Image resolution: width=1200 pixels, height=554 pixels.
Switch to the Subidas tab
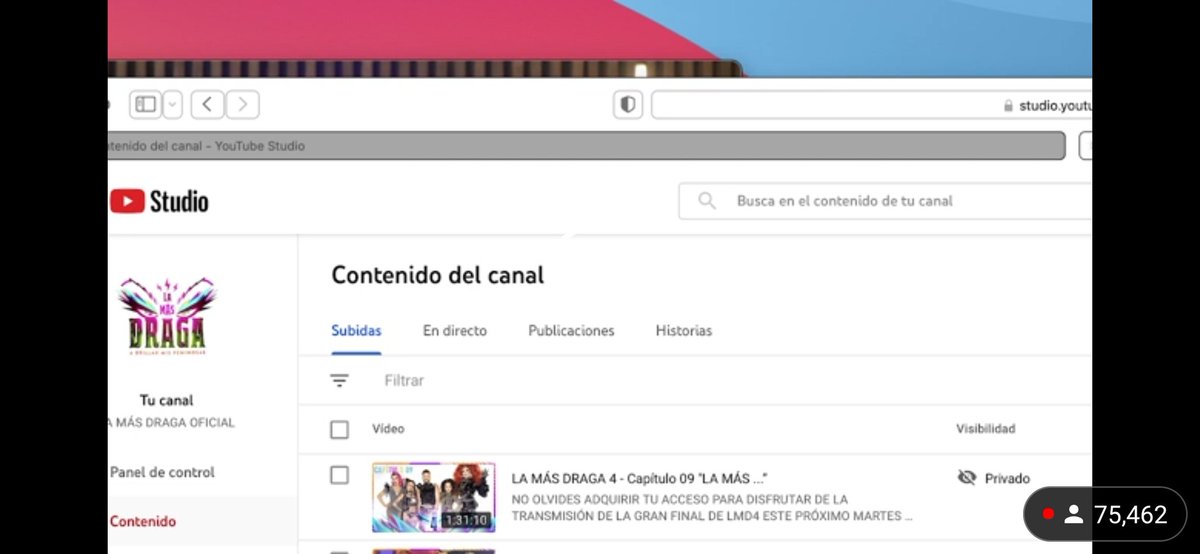click(356, 331)
